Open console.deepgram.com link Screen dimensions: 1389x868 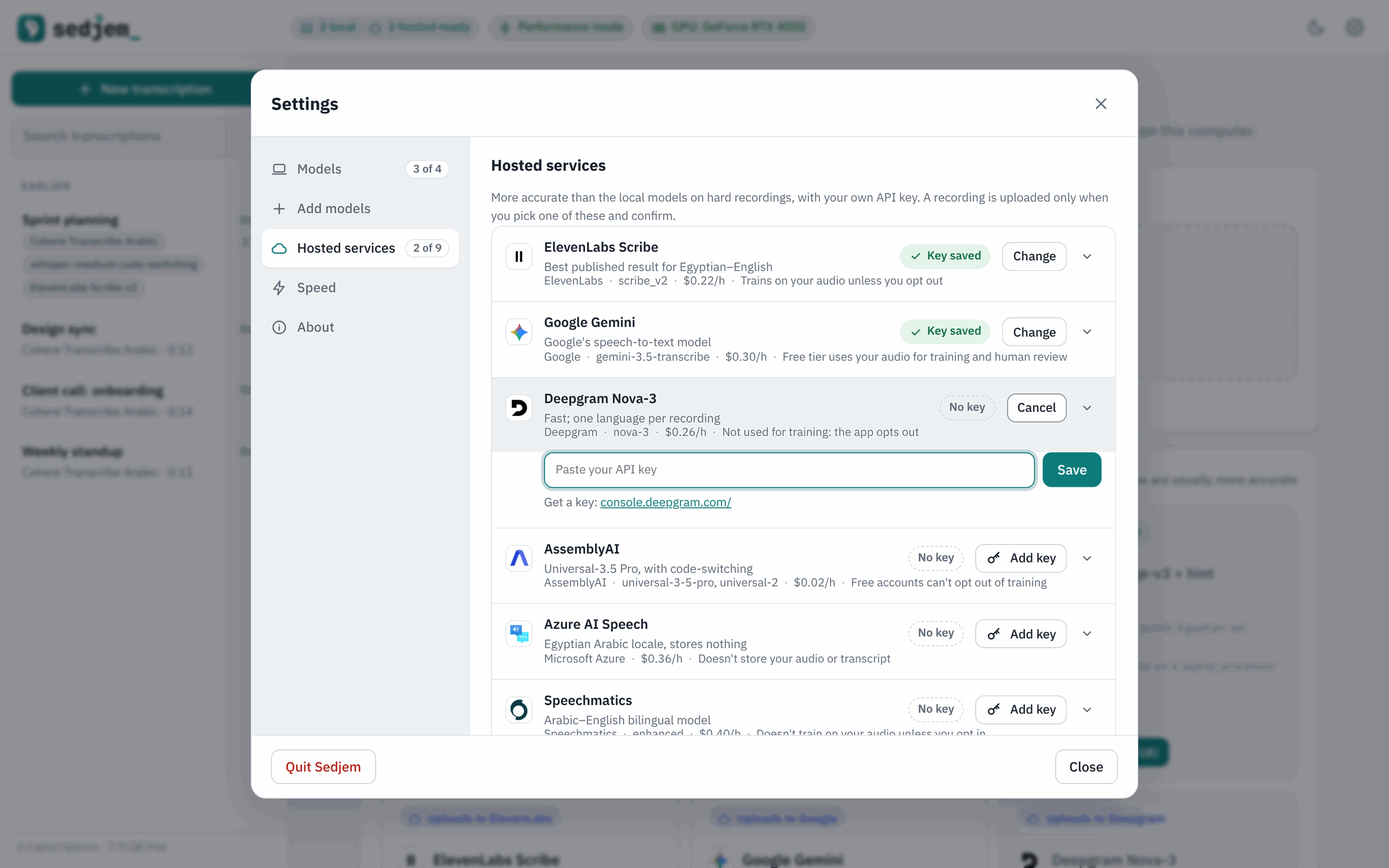pos(666,502)
